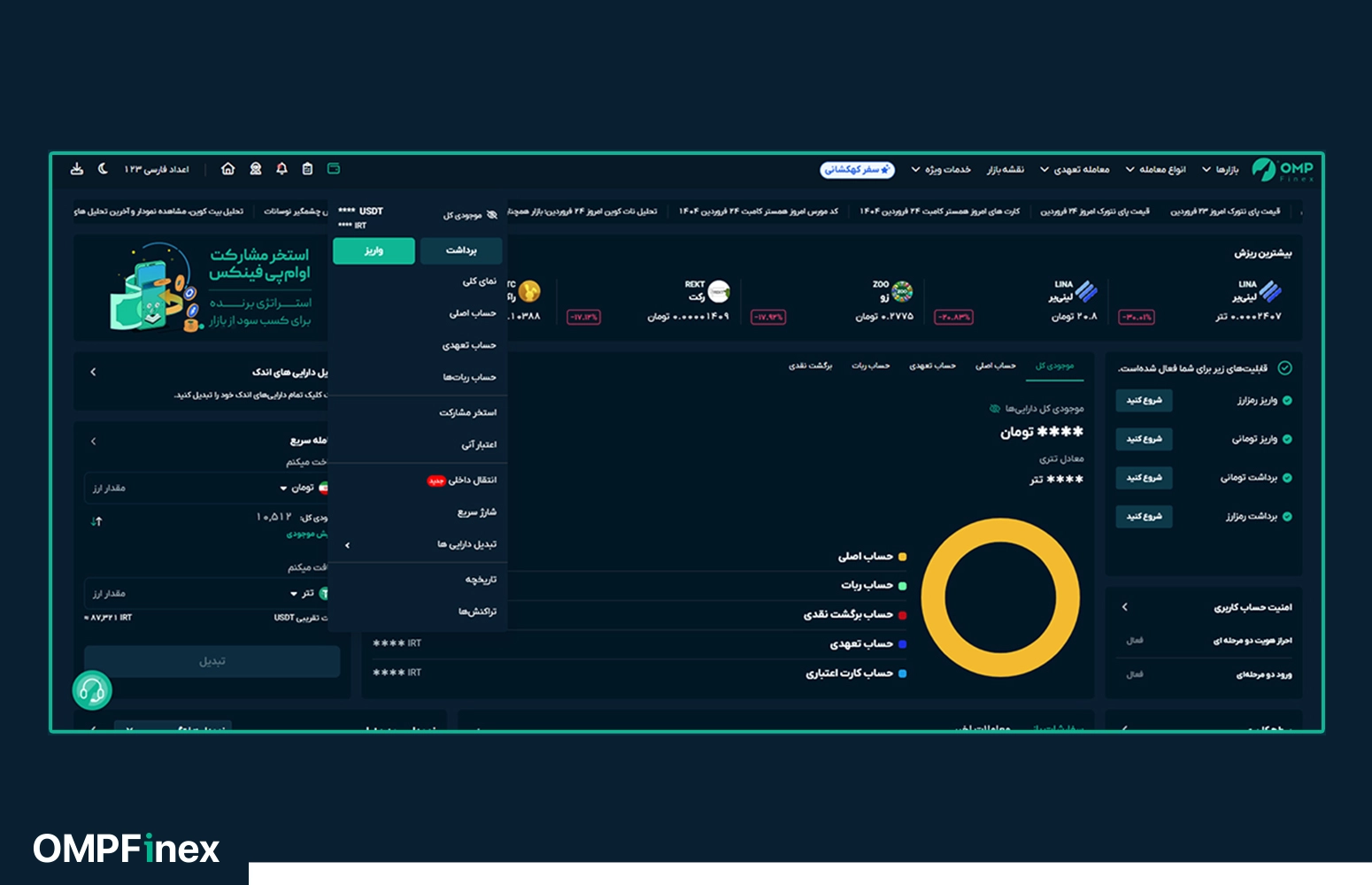Select حساب اصلی in wallet menu
This screenshot has height=885, width=1372.
[473, 313]
